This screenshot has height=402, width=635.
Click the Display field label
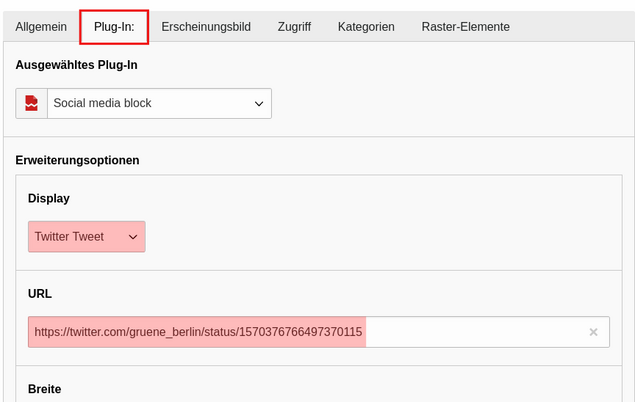pos(49,198)
